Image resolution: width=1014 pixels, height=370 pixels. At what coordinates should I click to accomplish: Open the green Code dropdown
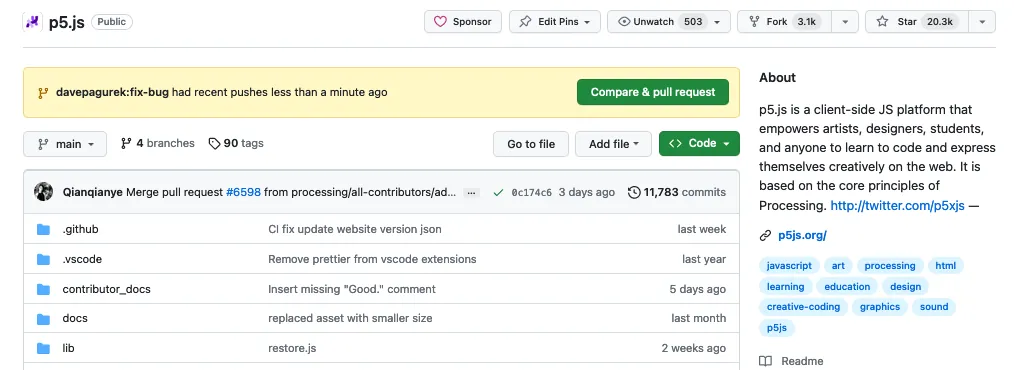coord(699,143)
